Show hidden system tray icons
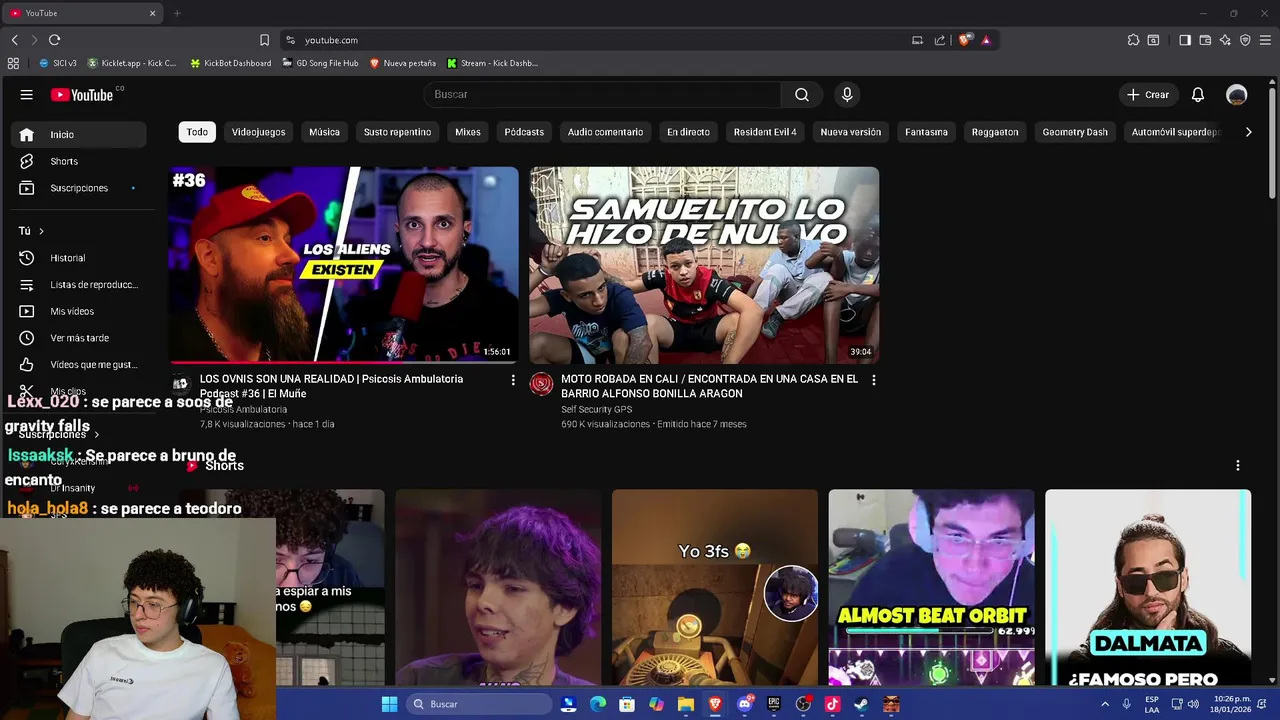Screen dimensions: 1280x720 tap(1105, 704)
